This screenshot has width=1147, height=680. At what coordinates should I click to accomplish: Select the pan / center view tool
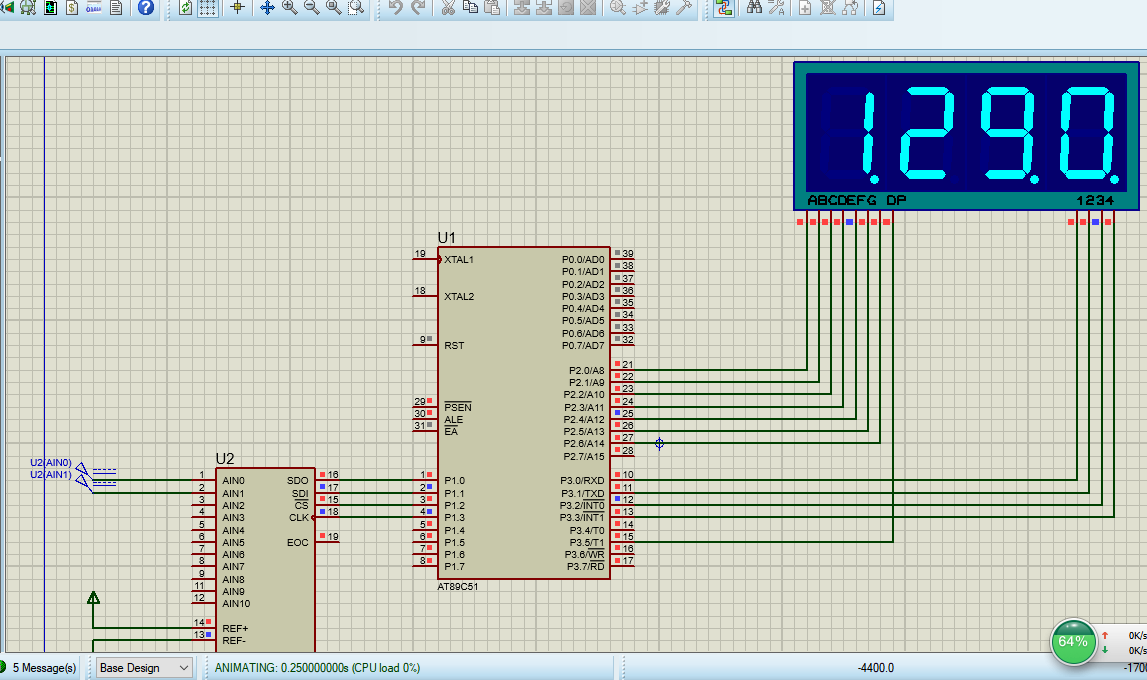click(268, 8)
